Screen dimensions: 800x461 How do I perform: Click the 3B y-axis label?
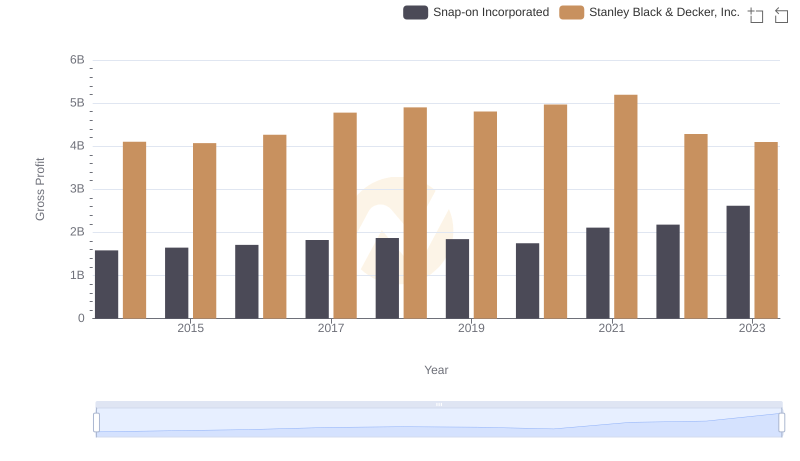(77, 189)
